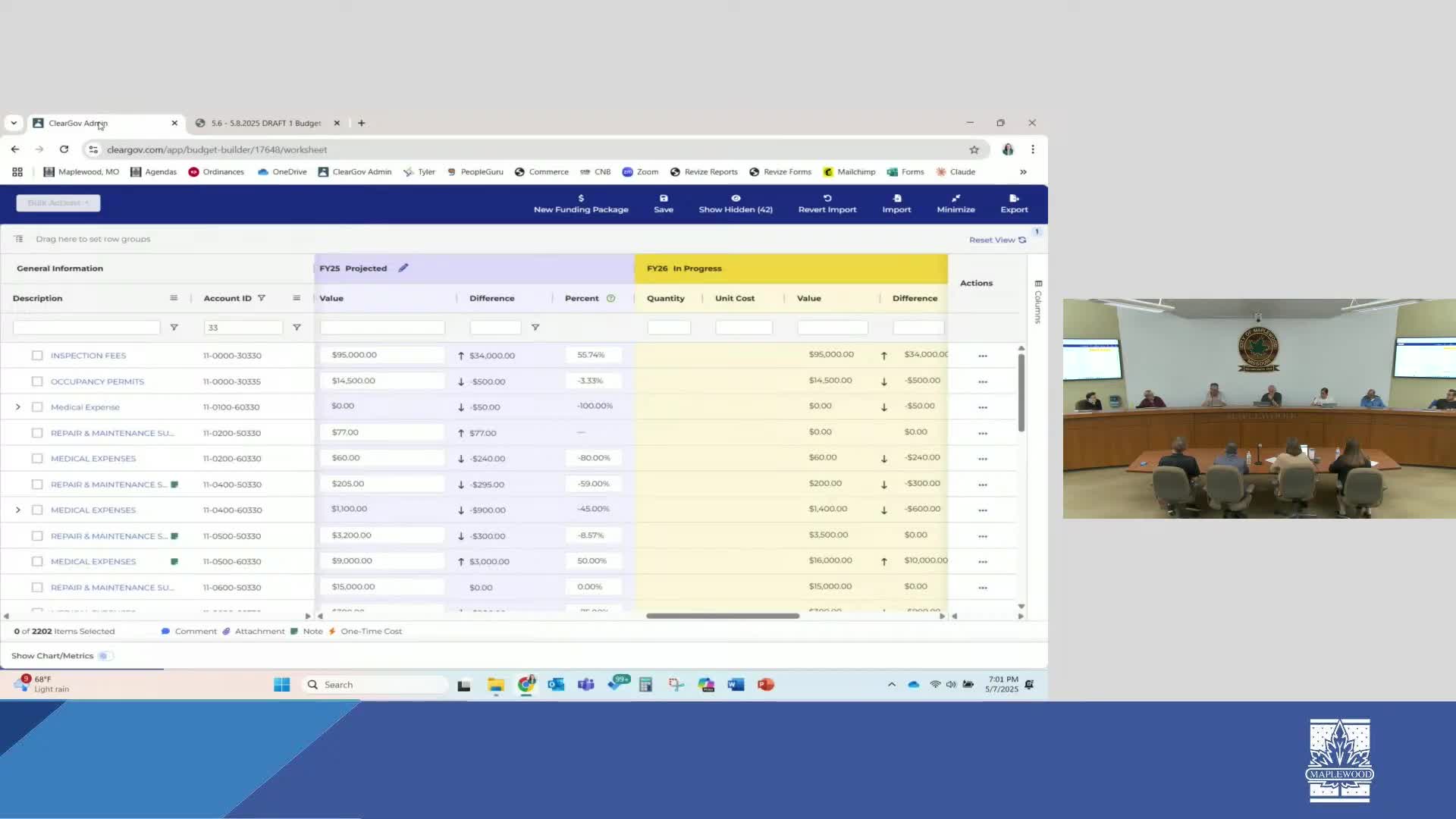Toggle Show Chart/Metrics switch
Viewport: 1456px width, 819px height.
click(x=104, y=656)
